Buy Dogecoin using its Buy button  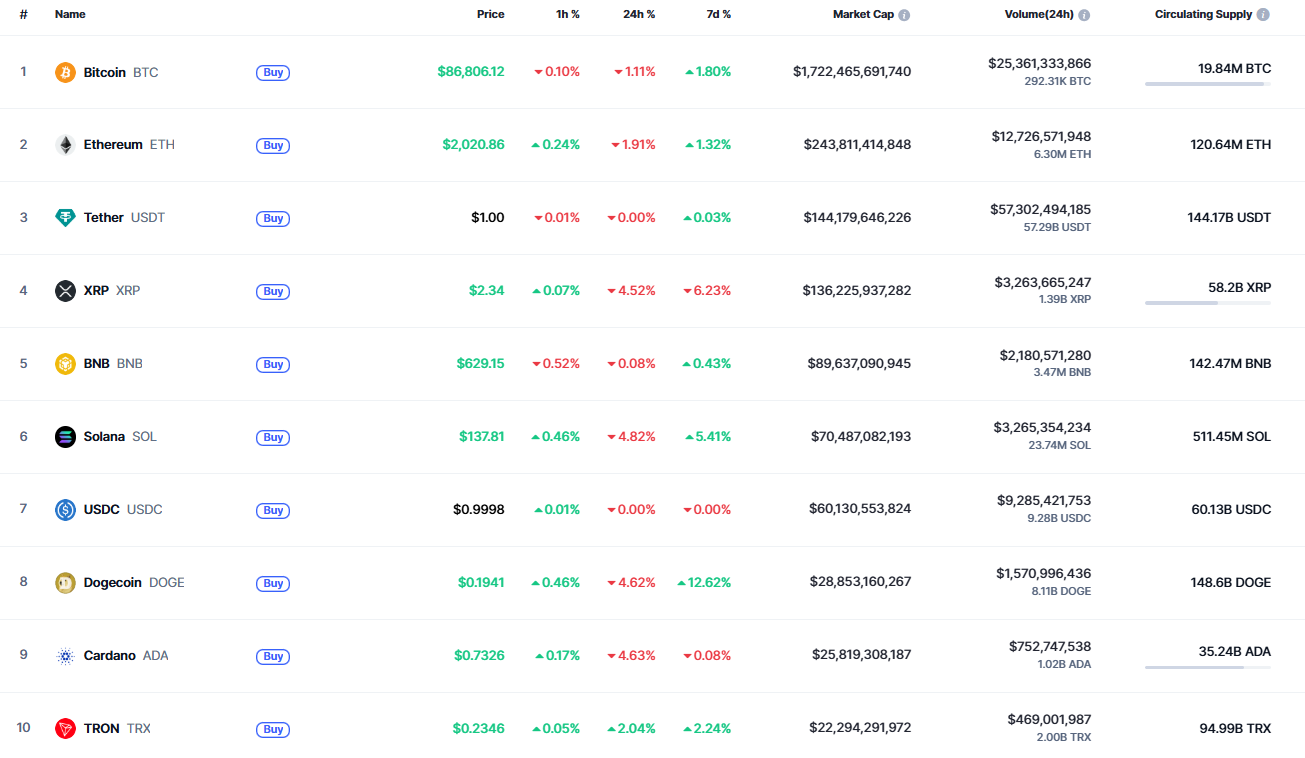pyautogui.click(x=273, y=584)
